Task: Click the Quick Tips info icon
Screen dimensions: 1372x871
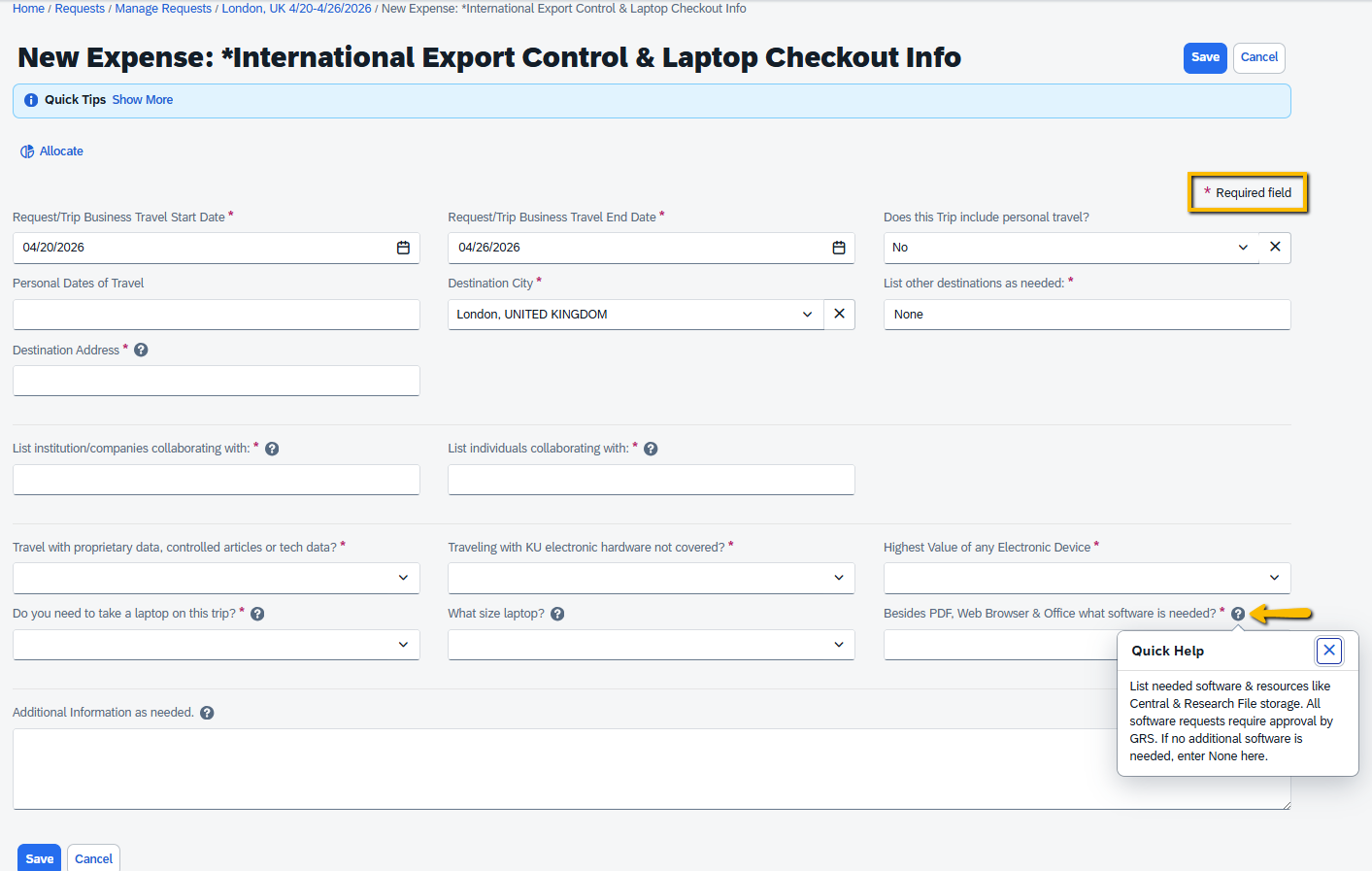Action: click(30, 100)
